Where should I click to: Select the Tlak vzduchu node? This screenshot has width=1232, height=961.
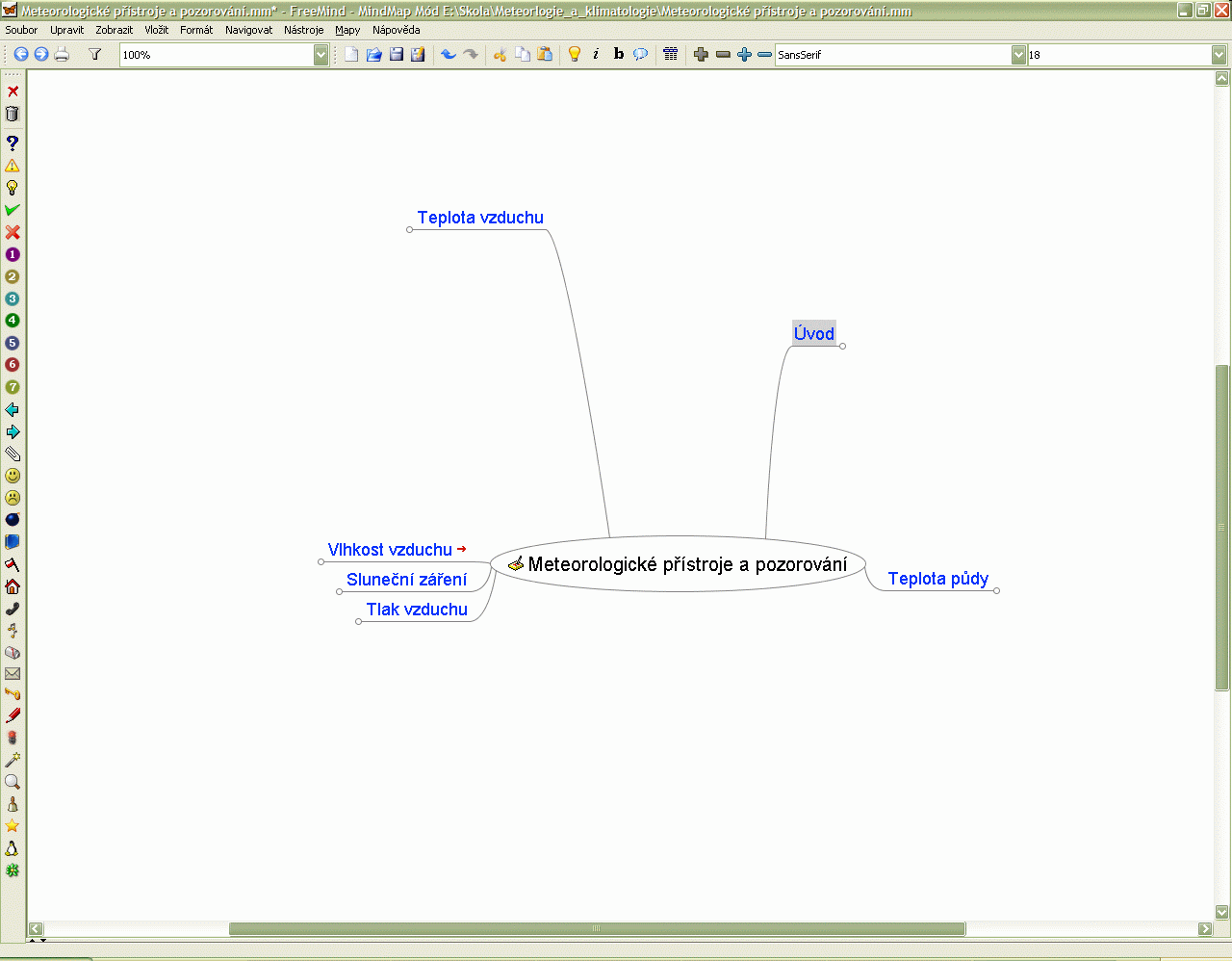[x=417, y=610]
